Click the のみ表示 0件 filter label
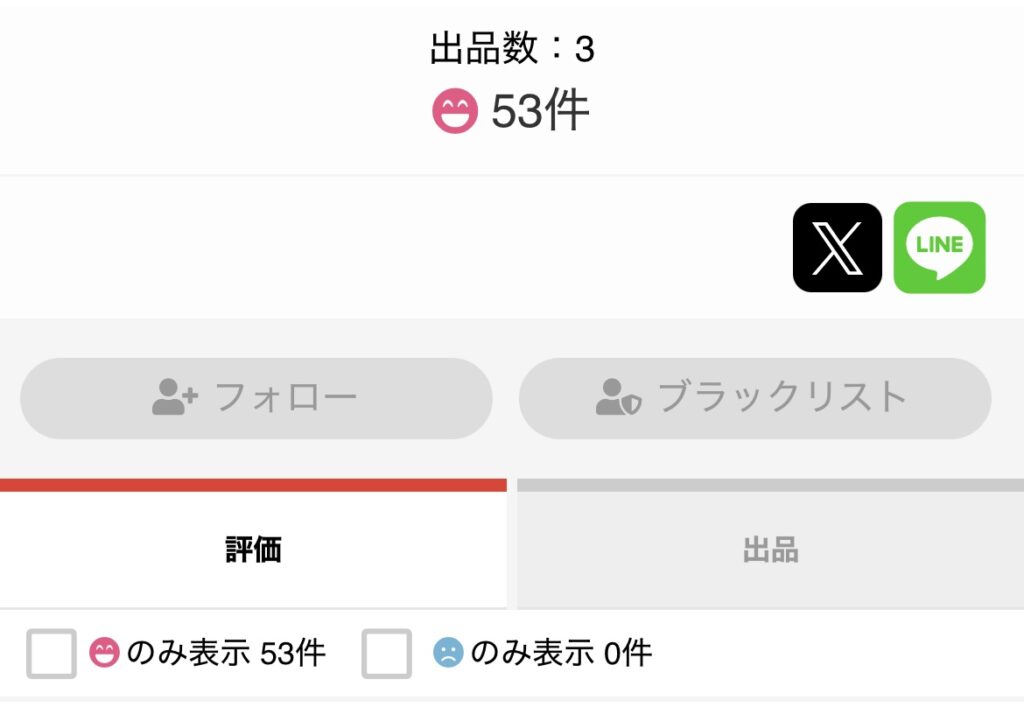 pos(561,653)
